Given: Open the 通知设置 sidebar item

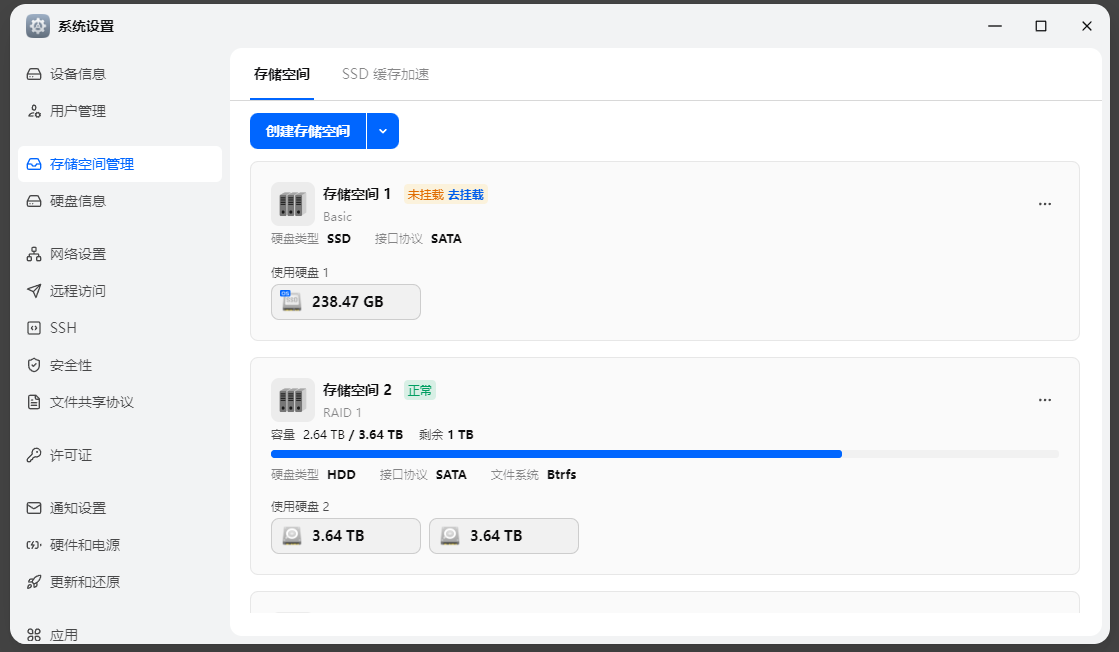Looking at the screenshot, I should (78, 508).
